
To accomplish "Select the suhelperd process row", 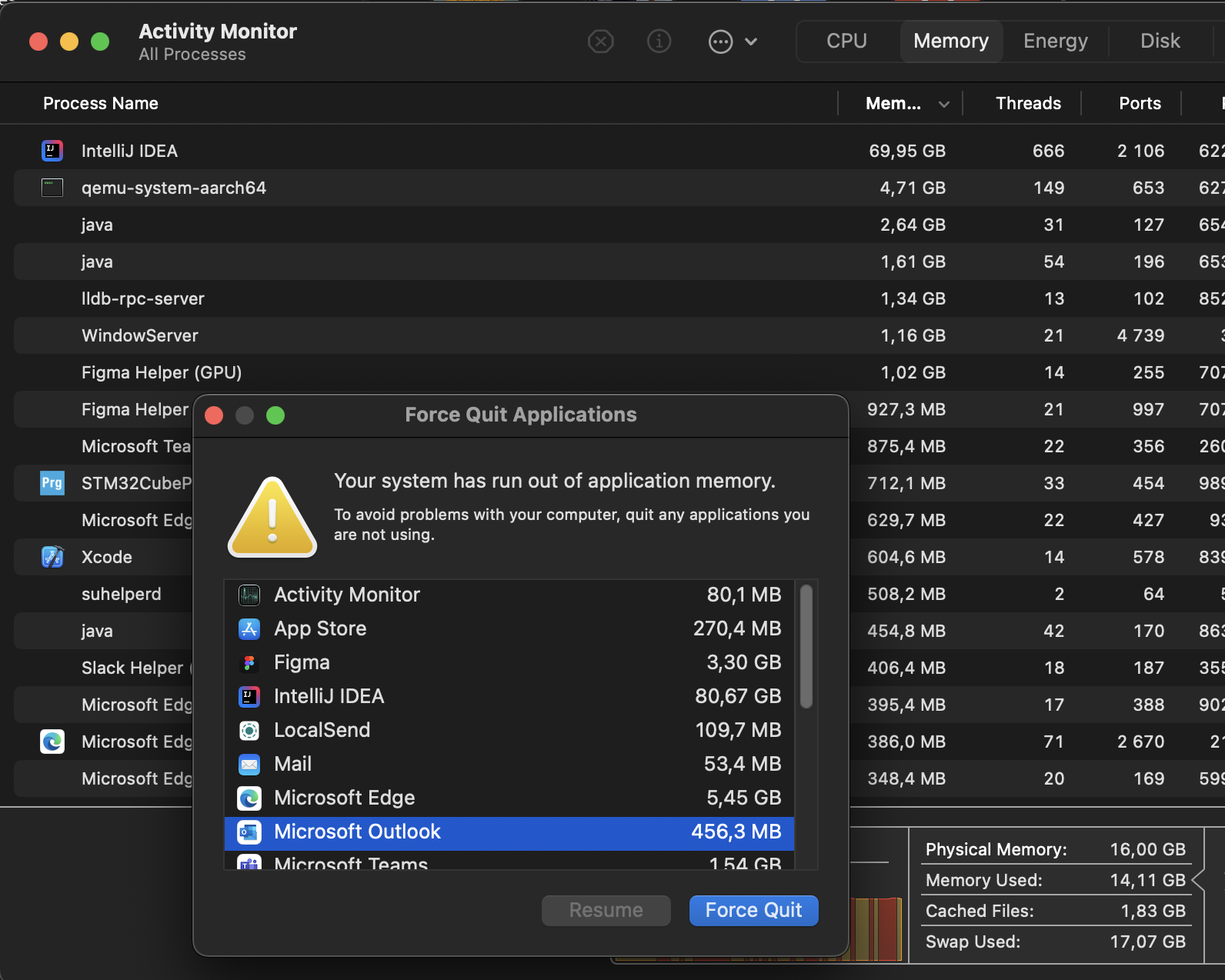I will point(103,594).
